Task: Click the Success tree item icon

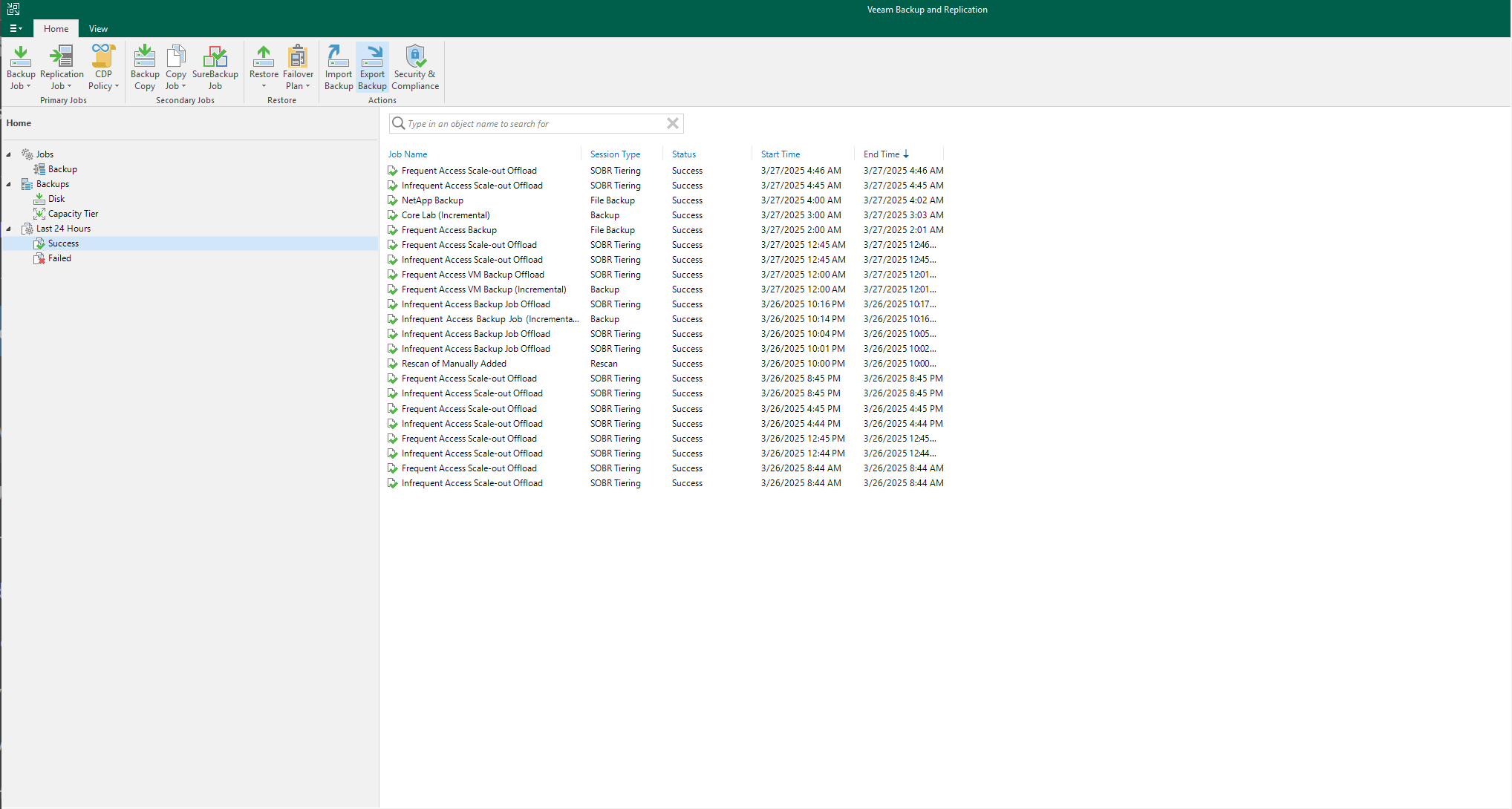Action: pyautogui.click(x=39, y=243)
